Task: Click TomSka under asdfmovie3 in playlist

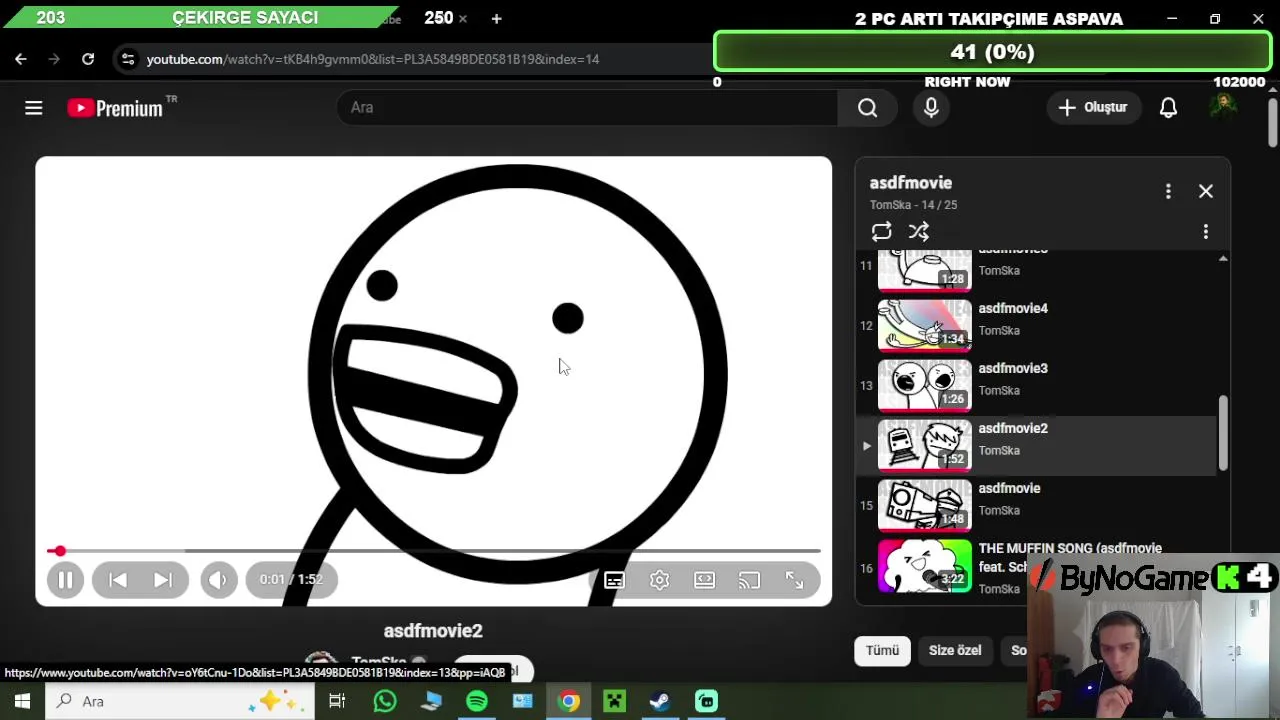Action: click(x=999, y=391)
